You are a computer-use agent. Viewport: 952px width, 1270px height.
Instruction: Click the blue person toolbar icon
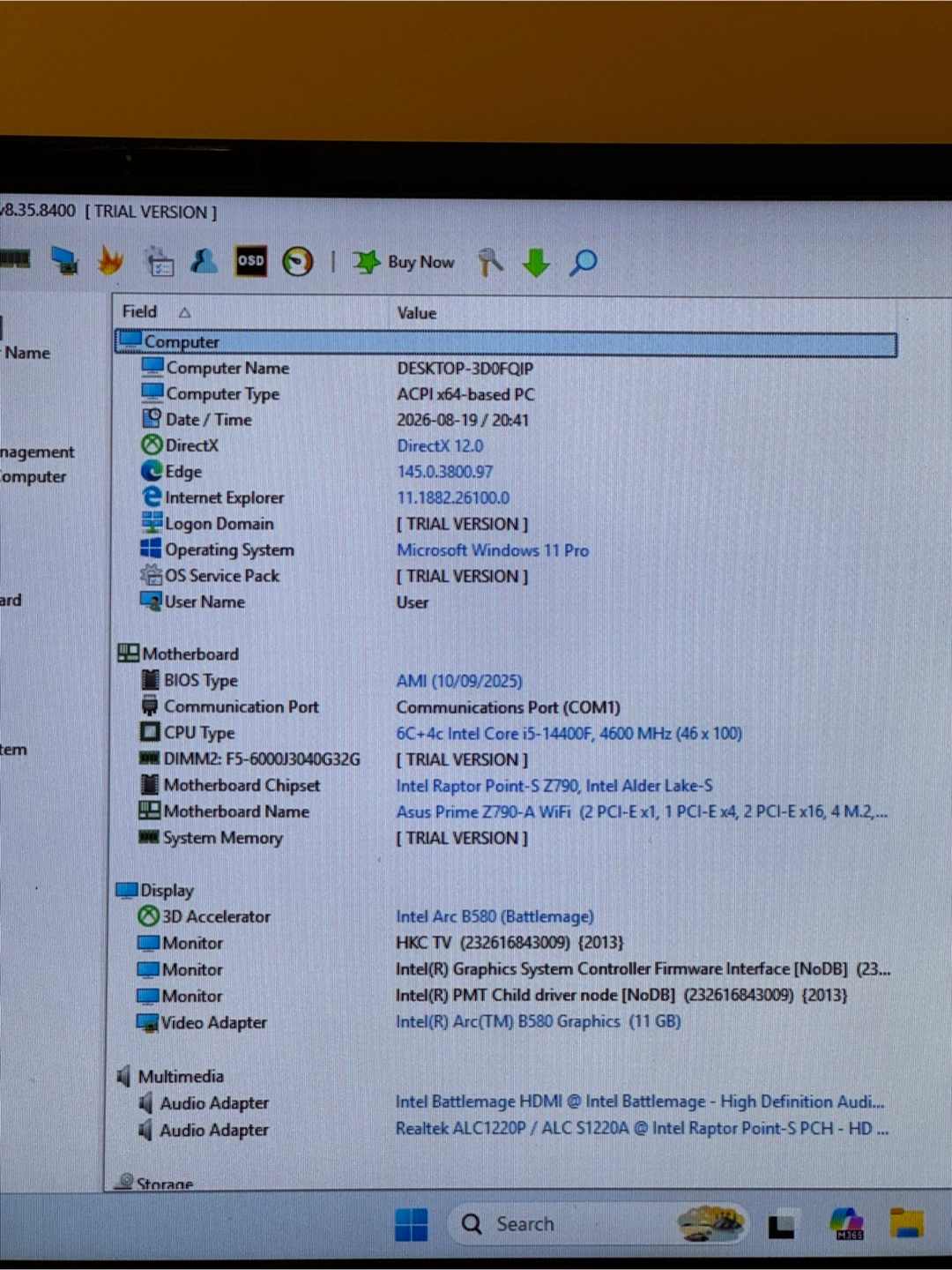[x=204, y=261]
